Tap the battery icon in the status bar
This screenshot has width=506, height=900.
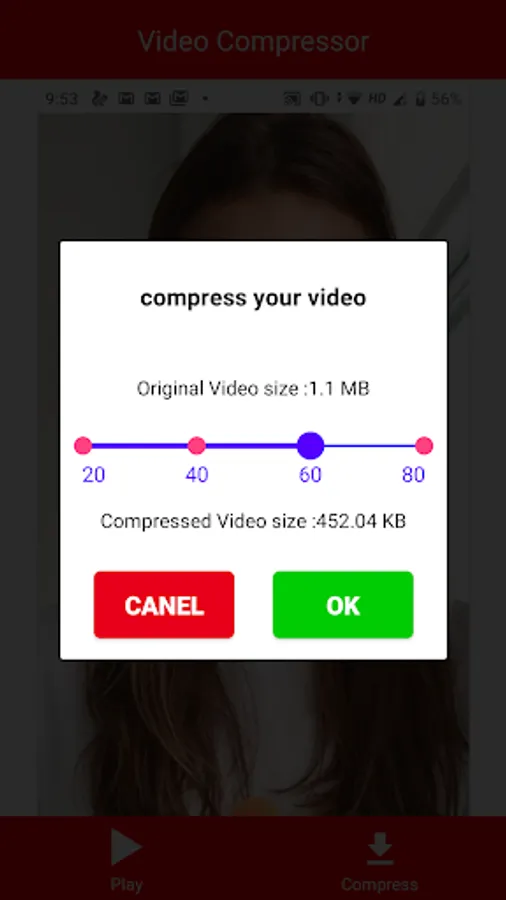(421, 99)
